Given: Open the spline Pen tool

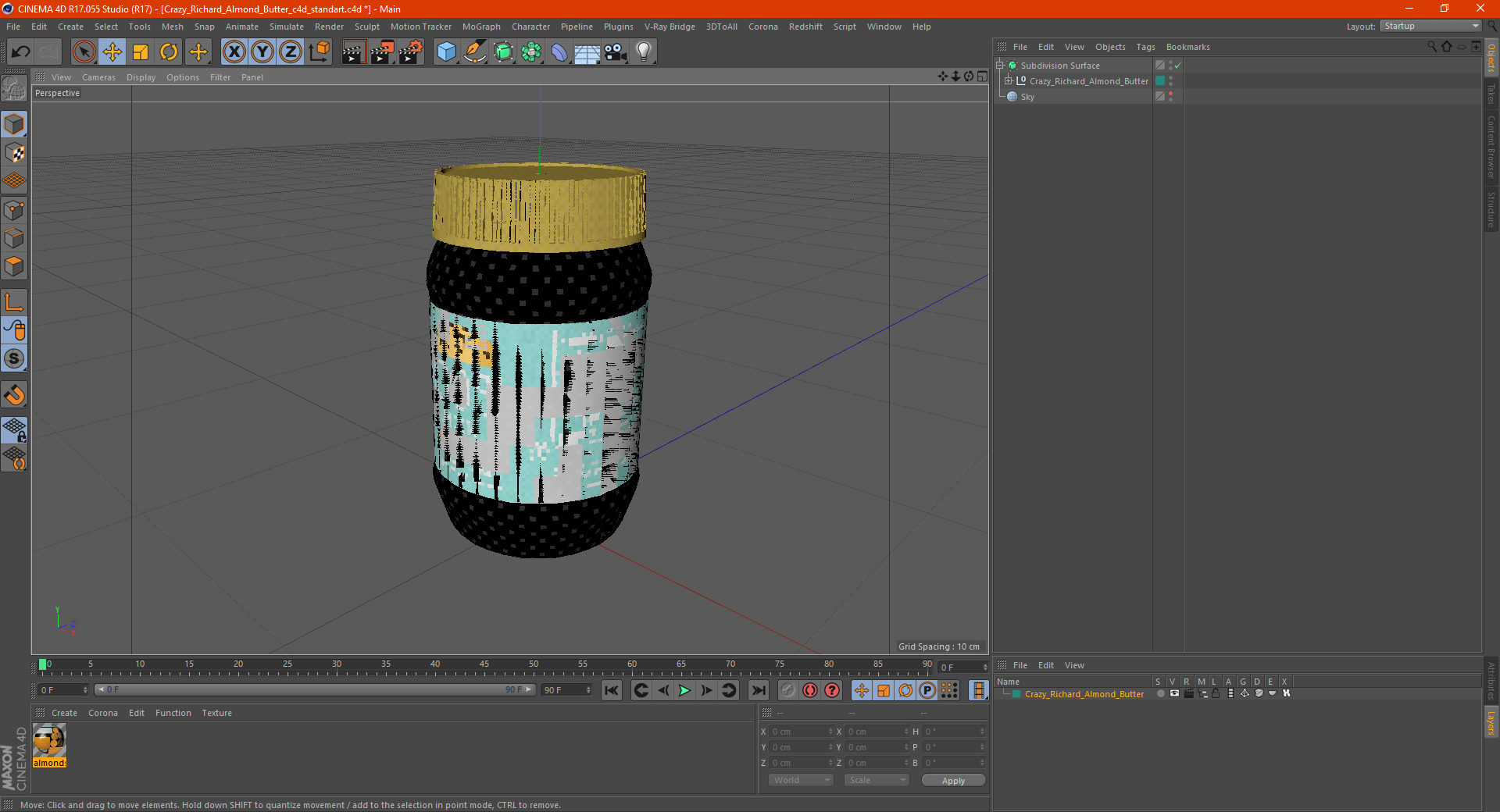Looking at the screenshot, I should 475,52.
